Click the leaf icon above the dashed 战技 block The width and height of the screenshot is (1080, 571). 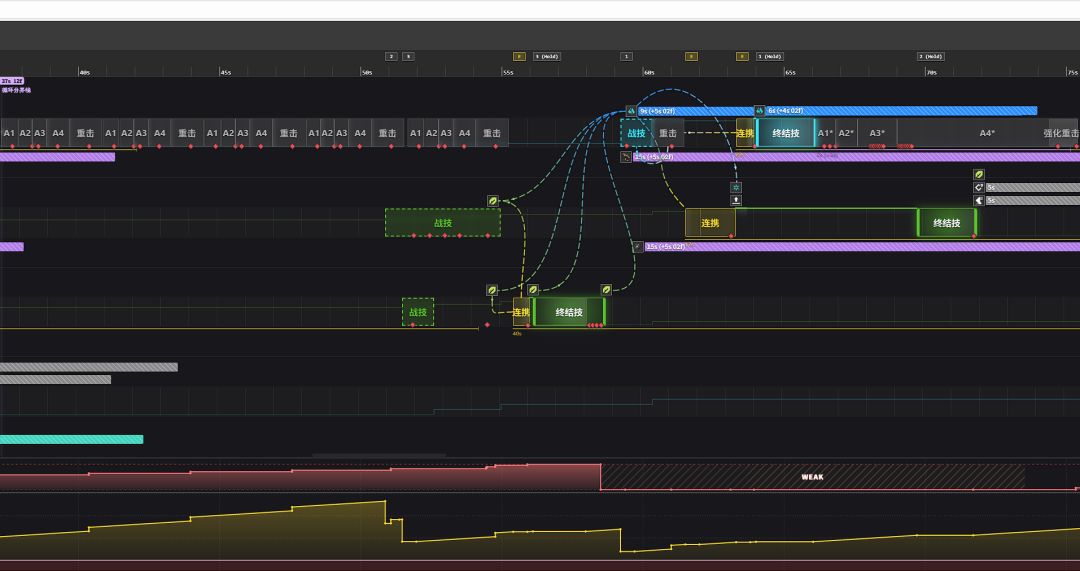[493, 201]
